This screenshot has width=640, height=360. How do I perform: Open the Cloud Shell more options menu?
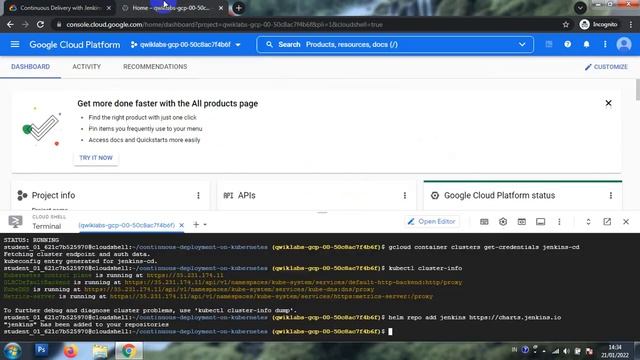point(559,222)
